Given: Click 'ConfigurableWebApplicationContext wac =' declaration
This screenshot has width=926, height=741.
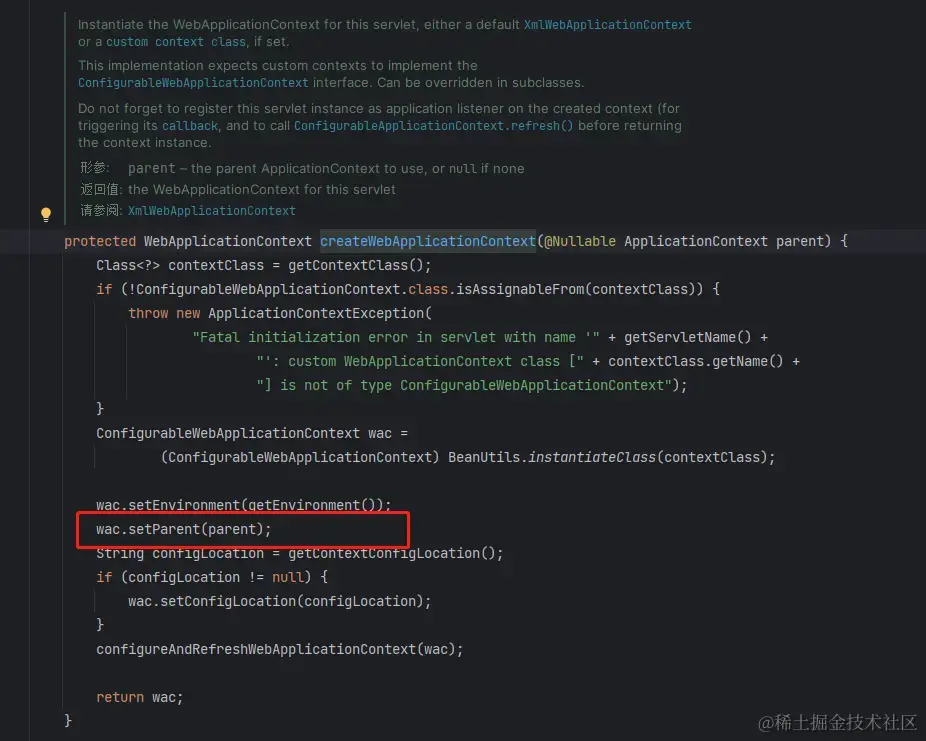Looking at the screenshot, I should (x=252, y=433).
